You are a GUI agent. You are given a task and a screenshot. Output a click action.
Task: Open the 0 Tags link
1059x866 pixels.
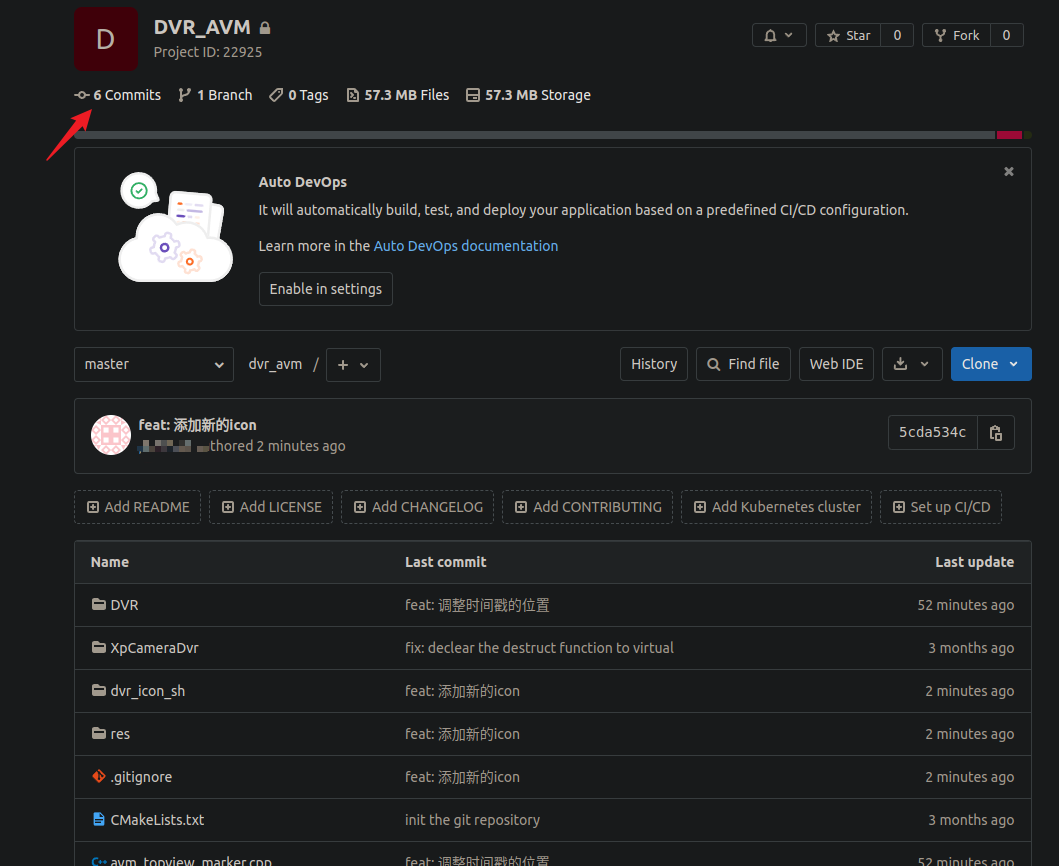[x=299, y=95]
